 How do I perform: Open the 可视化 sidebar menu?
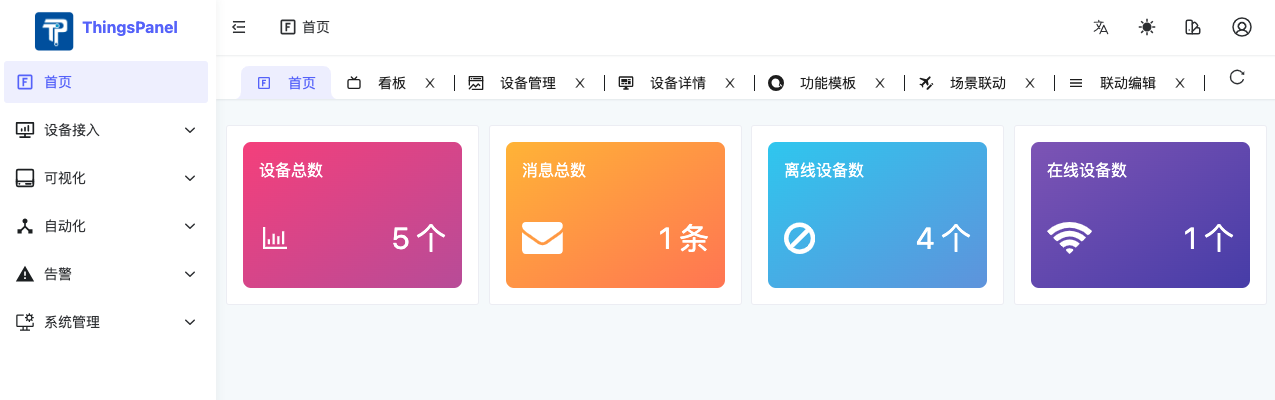(x=106, y=178)
